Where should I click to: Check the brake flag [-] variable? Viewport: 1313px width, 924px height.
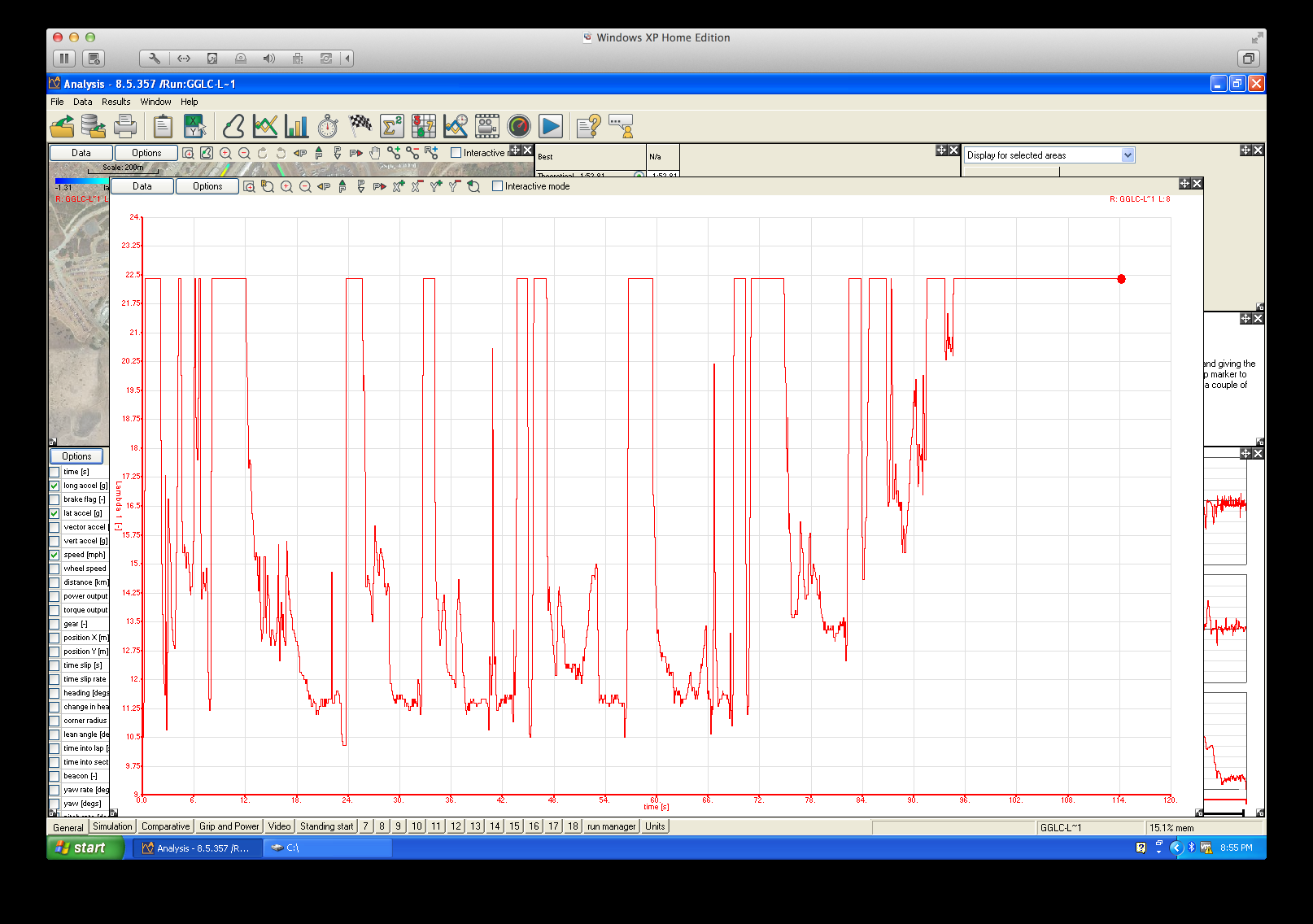pyautogui.click(x=55, y=499)
